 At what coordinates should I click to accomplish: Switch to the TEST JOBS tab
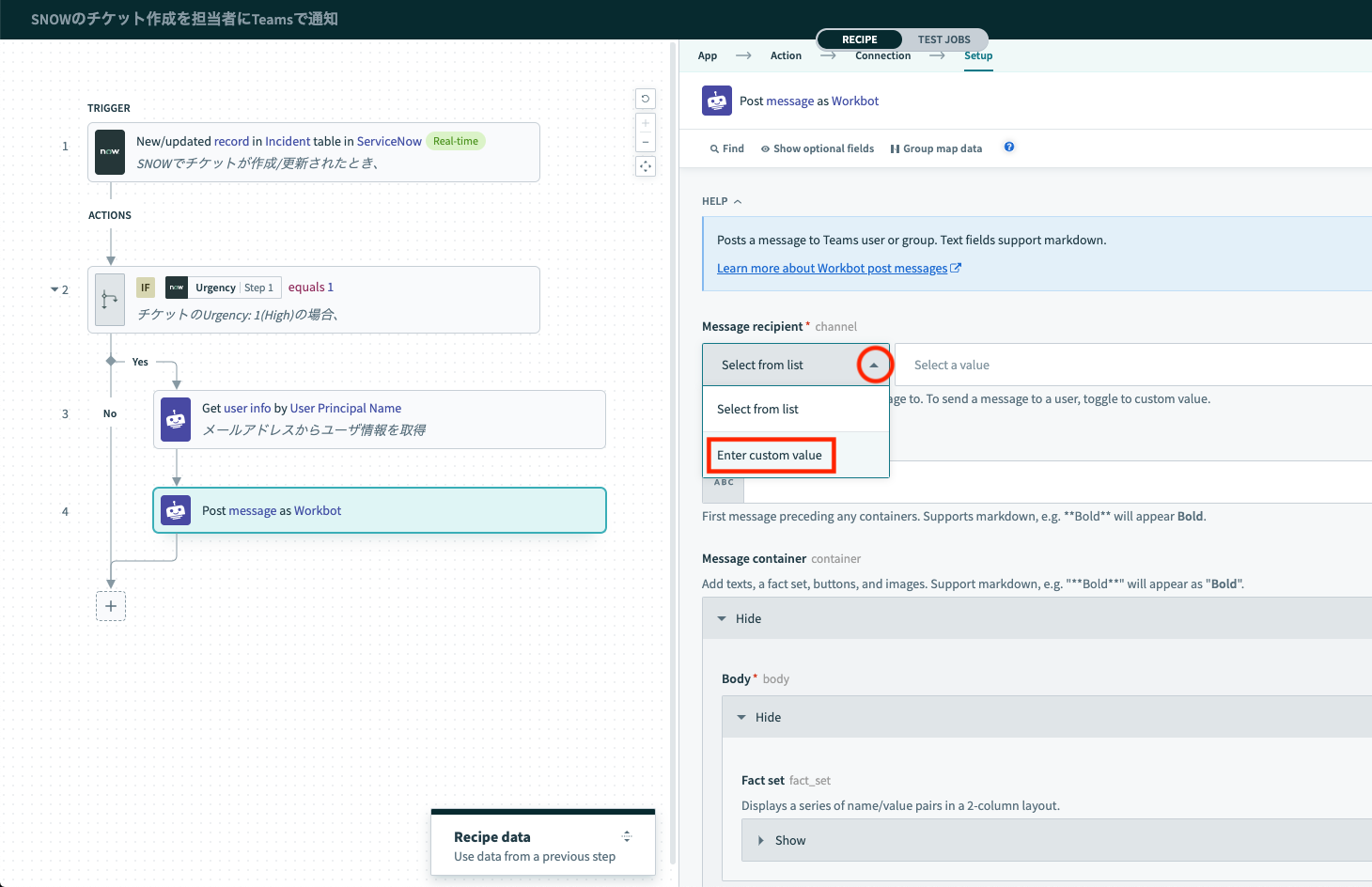tap(944, 39)
